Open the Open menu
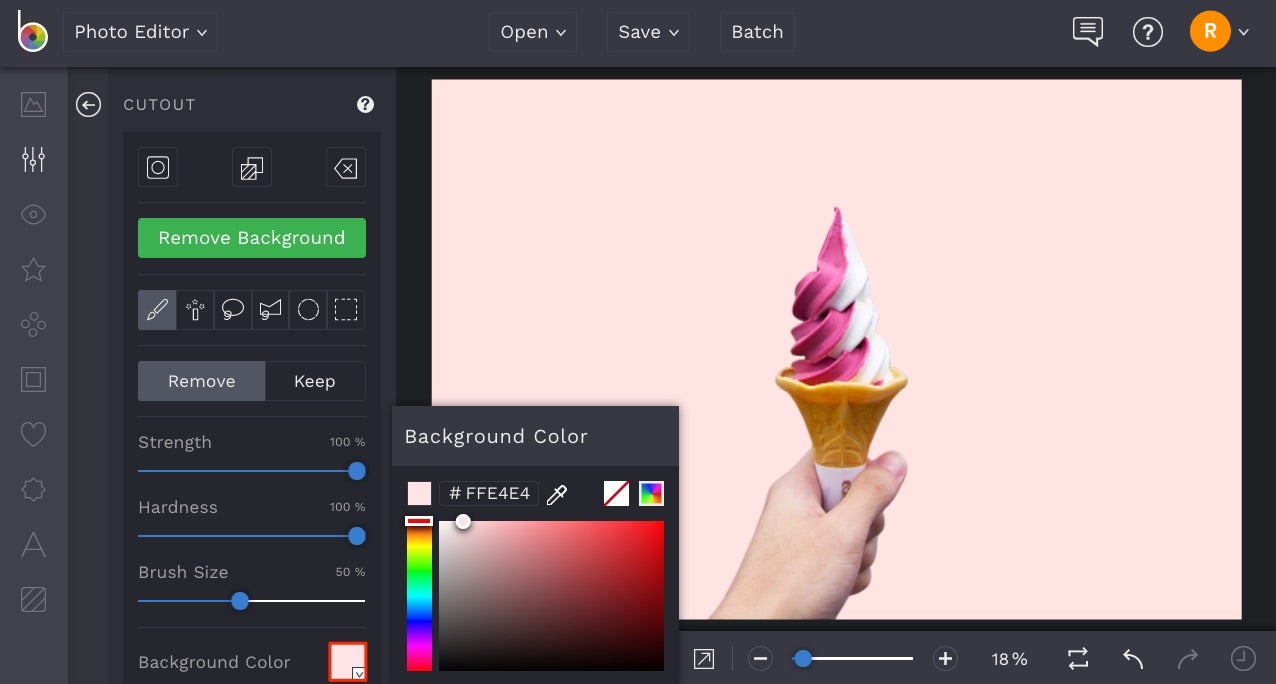Screen dimensions: 1276x684 tap(533, 31)
